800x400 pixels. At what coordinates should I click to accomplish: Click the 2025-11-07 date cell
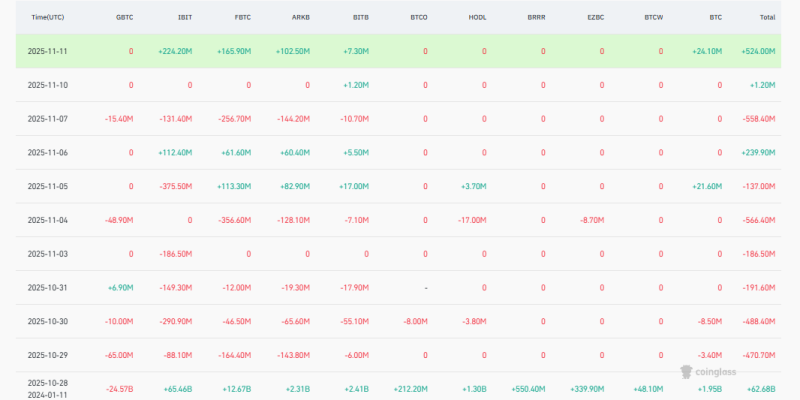pyautogui.click(x=48, y=119)
